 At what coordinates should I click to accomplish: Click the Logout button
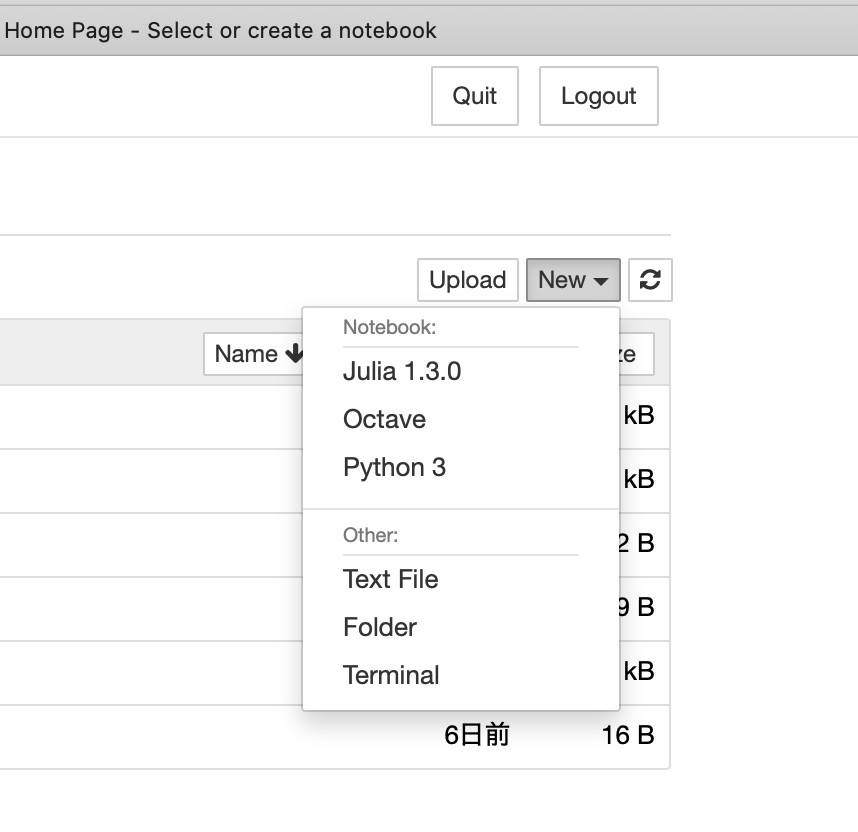tap(599, 96)
